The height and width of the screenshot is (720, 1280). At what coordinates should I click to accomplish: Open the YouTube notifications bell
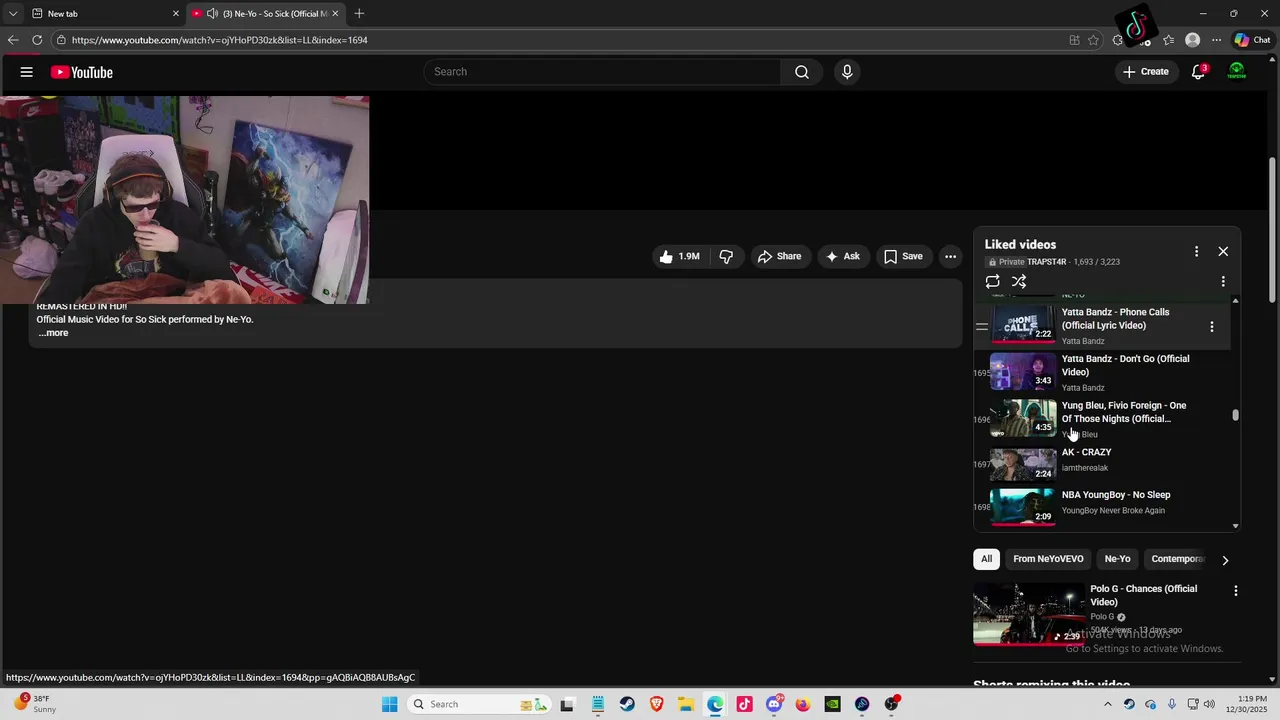coord(1198,72)
